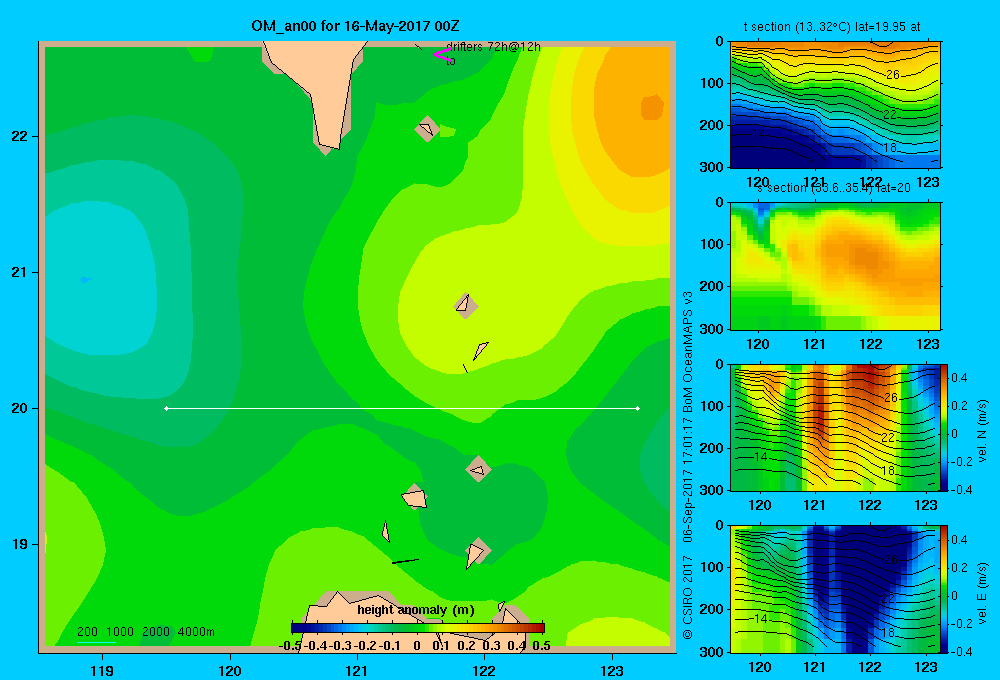Click latitude label 22 on main map
This screenshot has height=680, width=1000.
tap(19, 136)
